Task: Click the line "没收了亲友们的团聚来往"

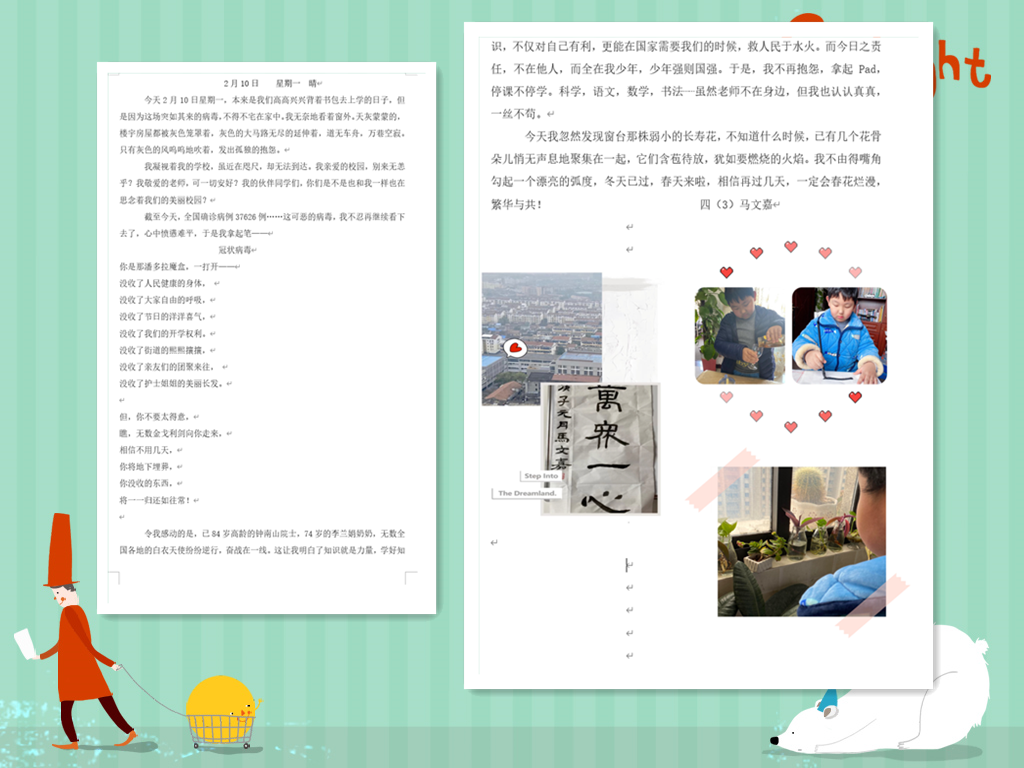Action: (x=167, y=367)
